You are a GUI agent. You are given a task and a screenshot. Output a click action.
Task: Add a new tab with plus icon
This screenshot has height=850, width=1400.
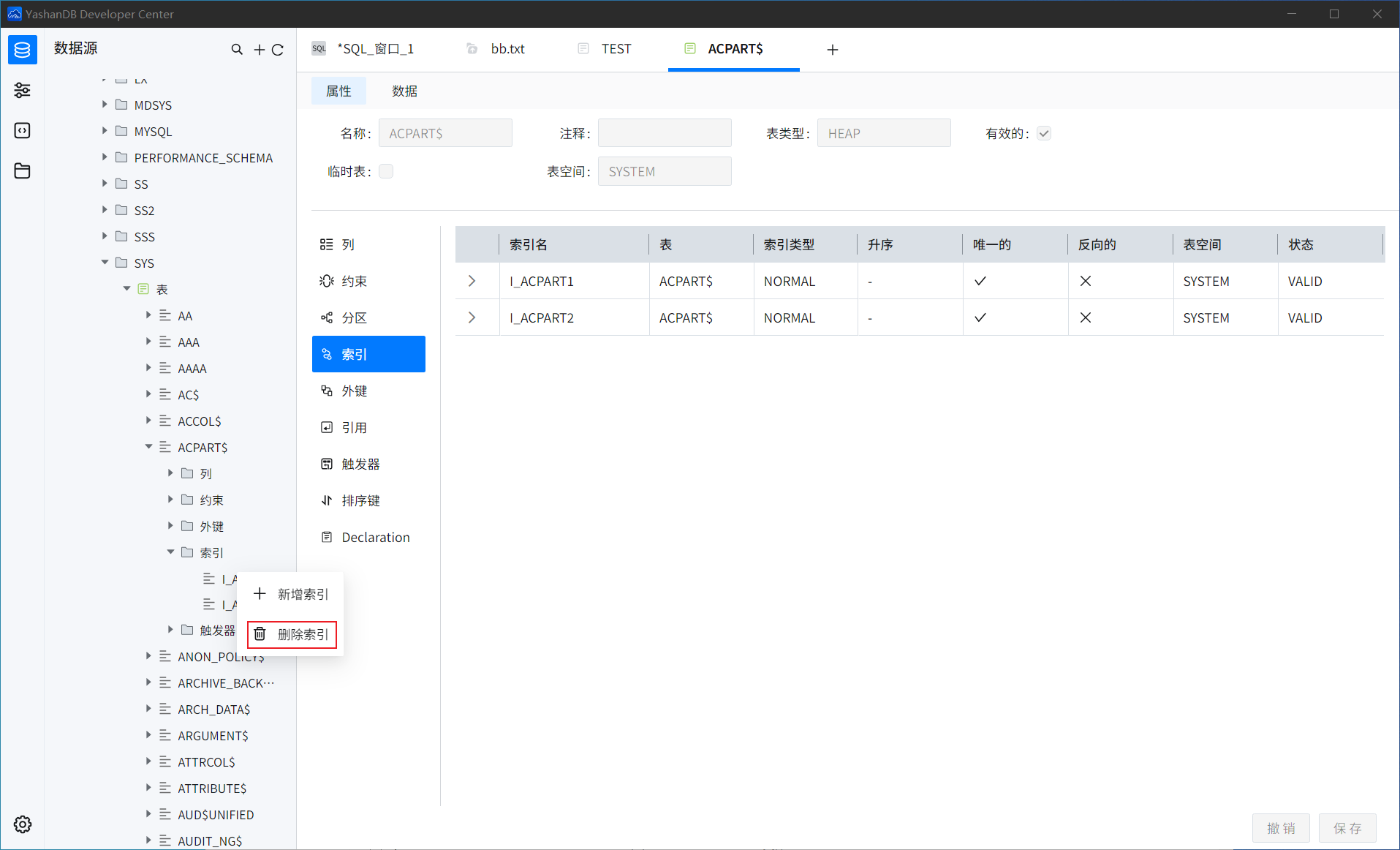(832, 50)
